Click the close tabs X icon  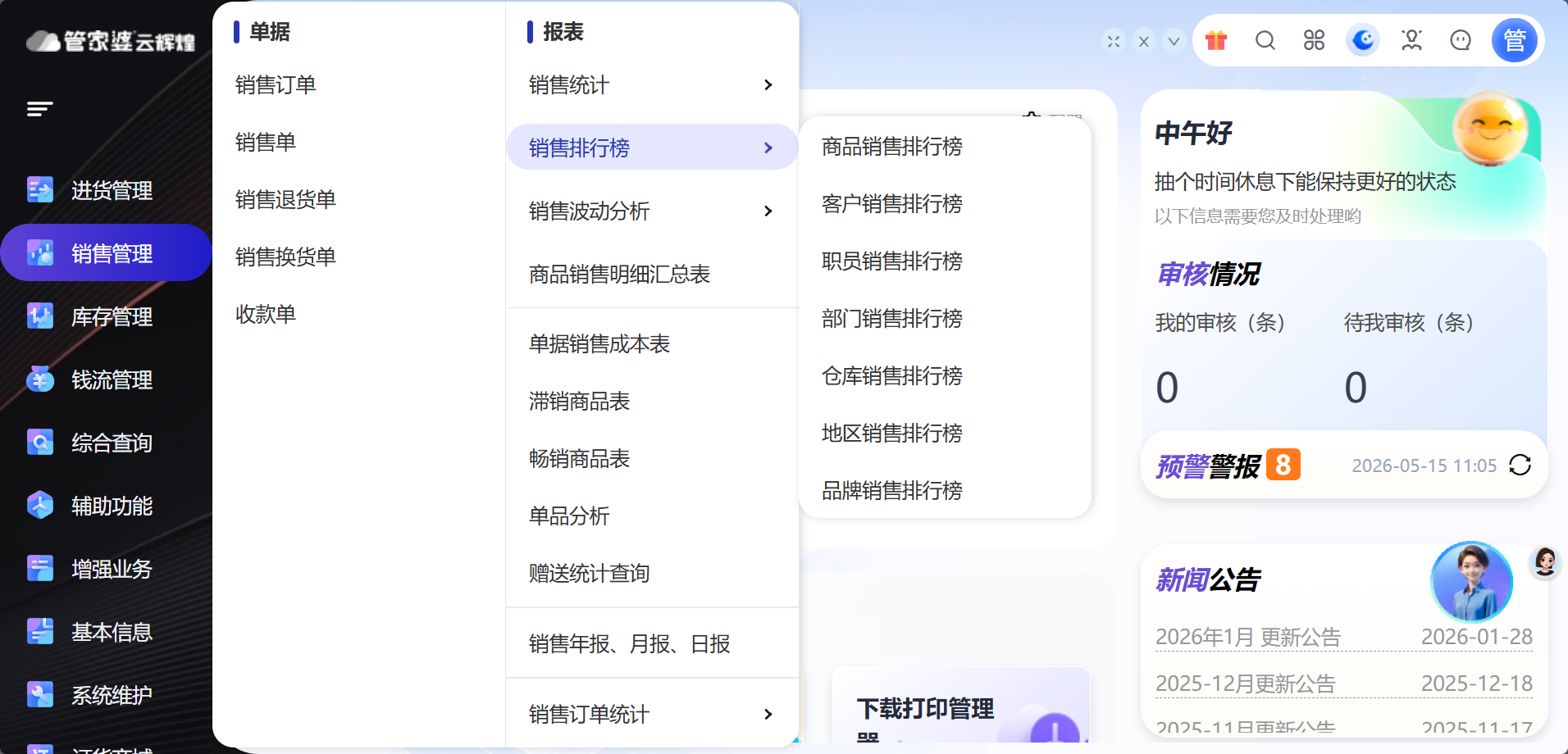click(x=1144, y=41)
